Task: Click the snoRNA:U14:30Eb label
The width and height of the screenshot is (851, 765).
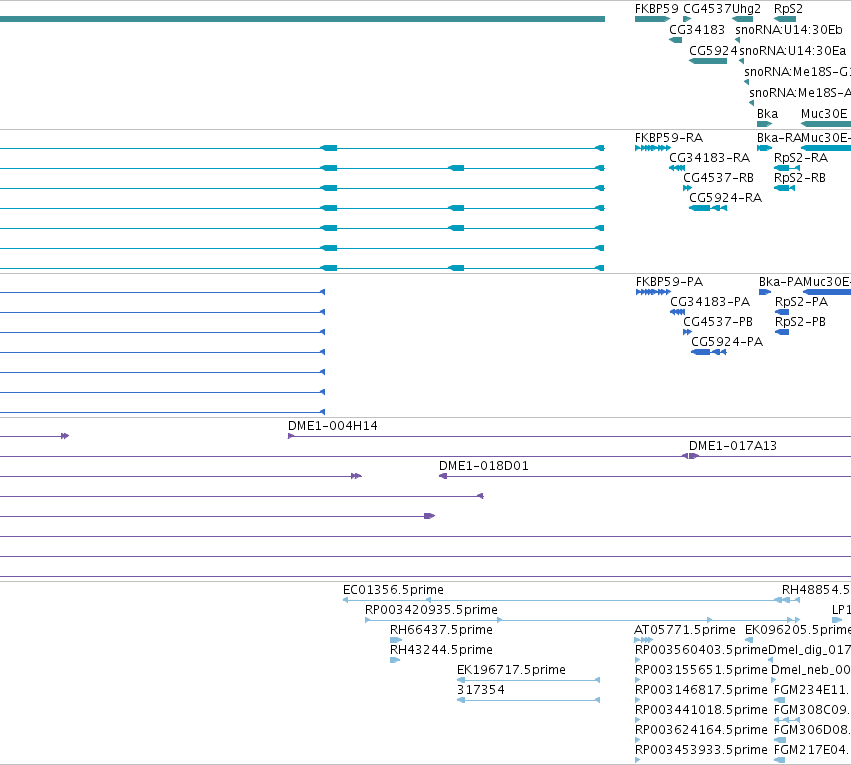Action: point(789,30)
